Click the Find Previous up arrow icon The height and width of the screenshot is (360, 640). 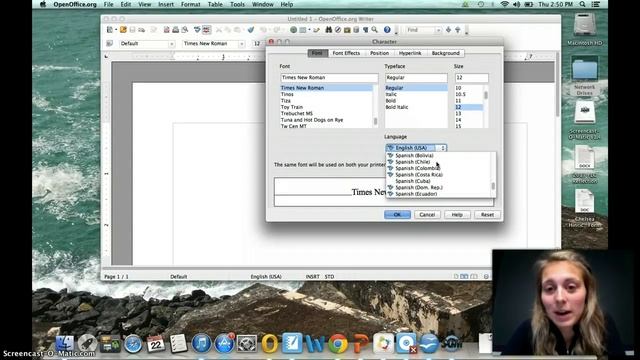point(458,30)
